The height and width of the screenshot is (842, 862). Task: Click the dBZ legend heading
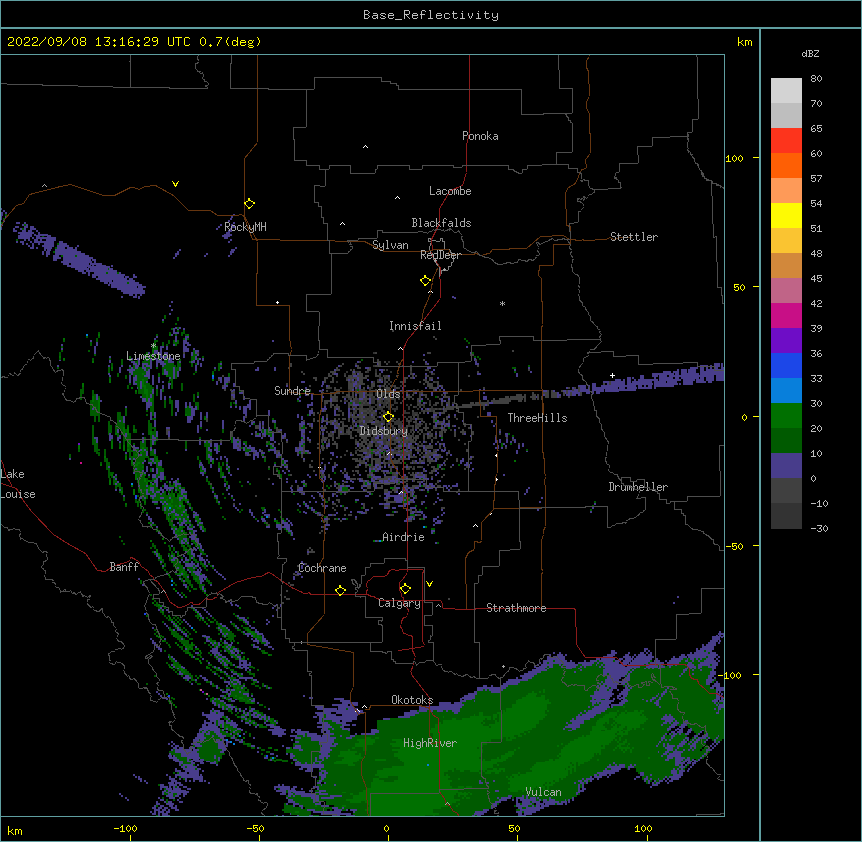coord(810,53)
